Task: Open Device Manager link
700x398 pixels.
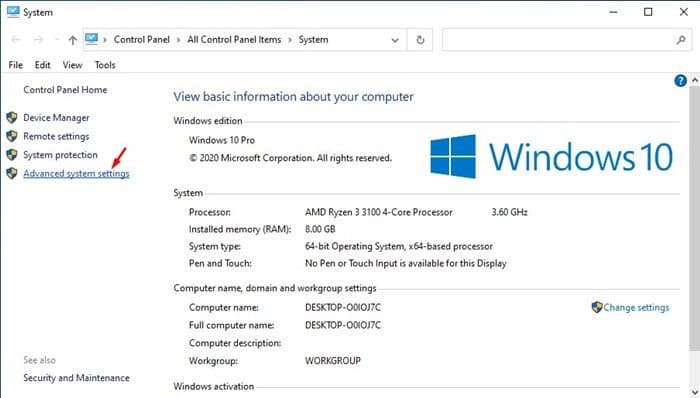Action: coord(56,118)
